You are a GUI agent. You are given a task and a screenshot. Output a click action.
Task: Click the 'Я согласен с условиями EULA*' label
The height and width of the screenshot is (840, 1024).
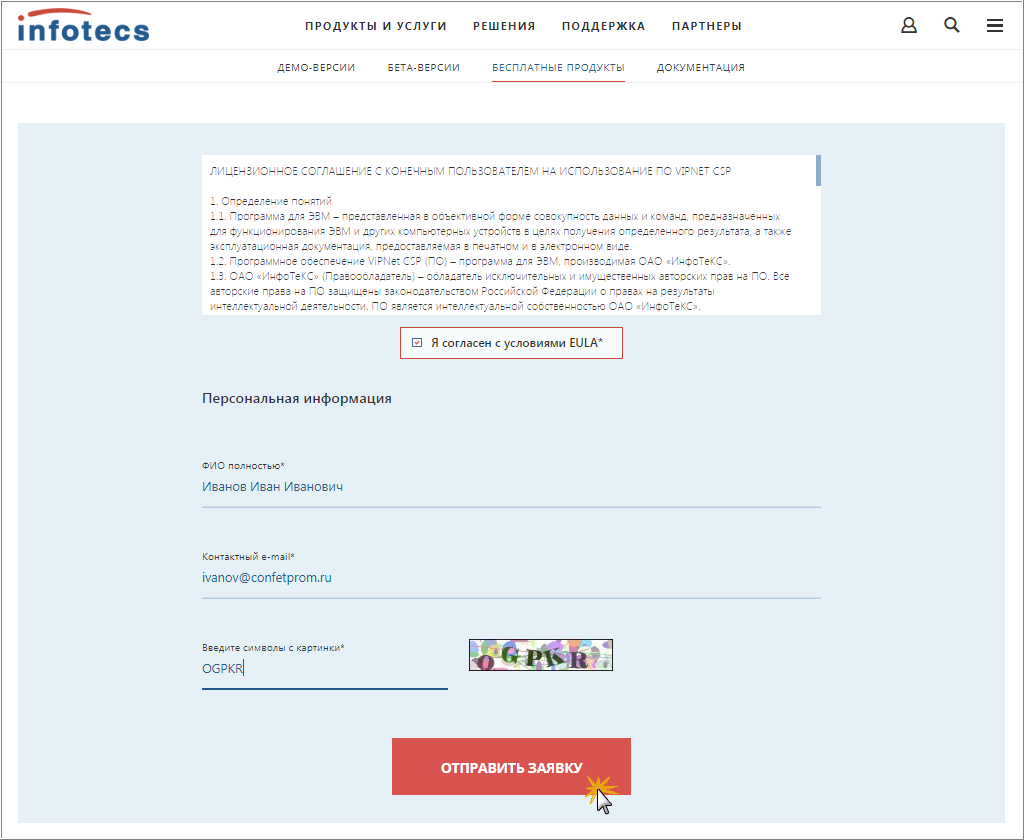coord(517,343)
